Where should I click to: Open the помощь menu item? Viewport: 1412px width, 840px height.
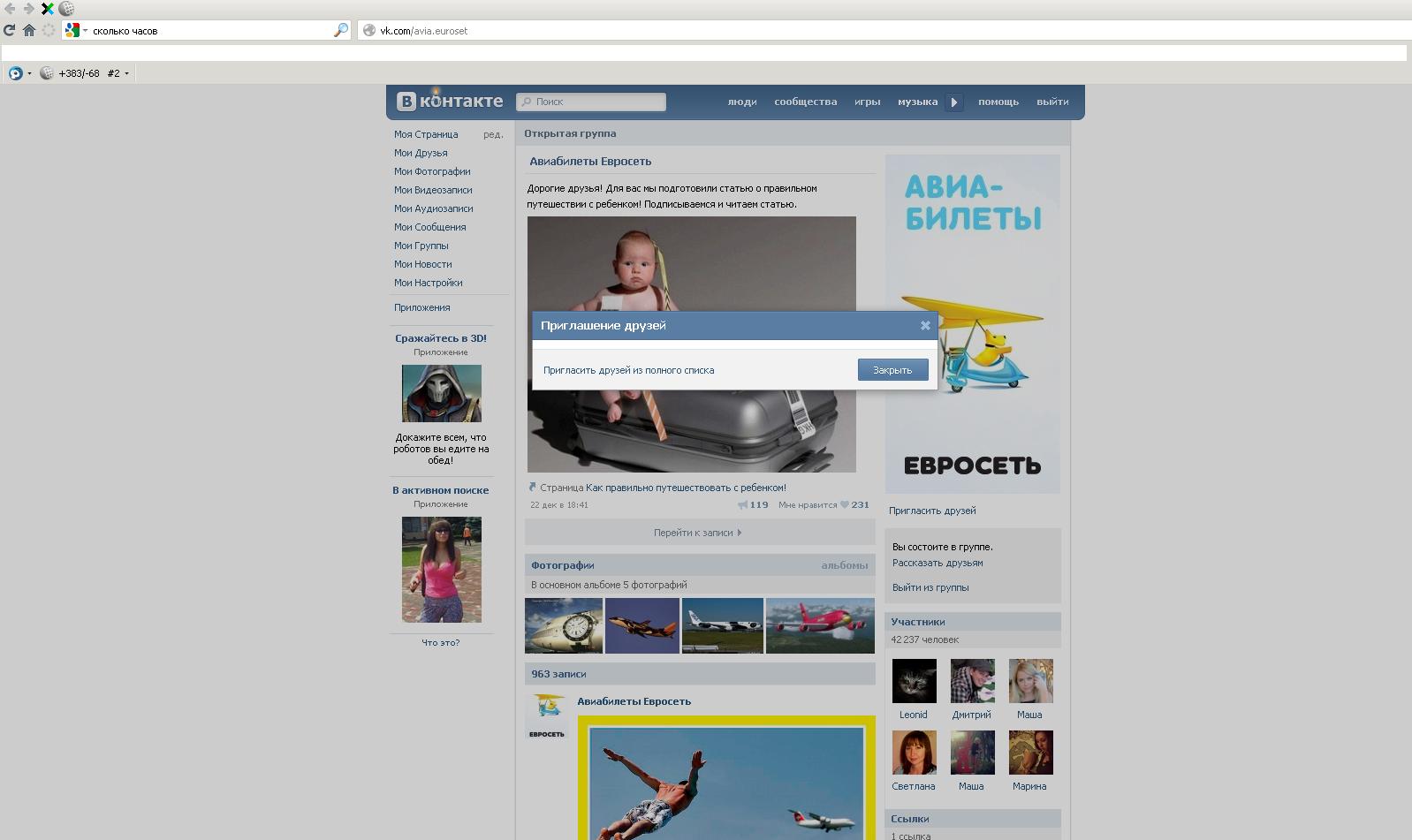point(998,102)
